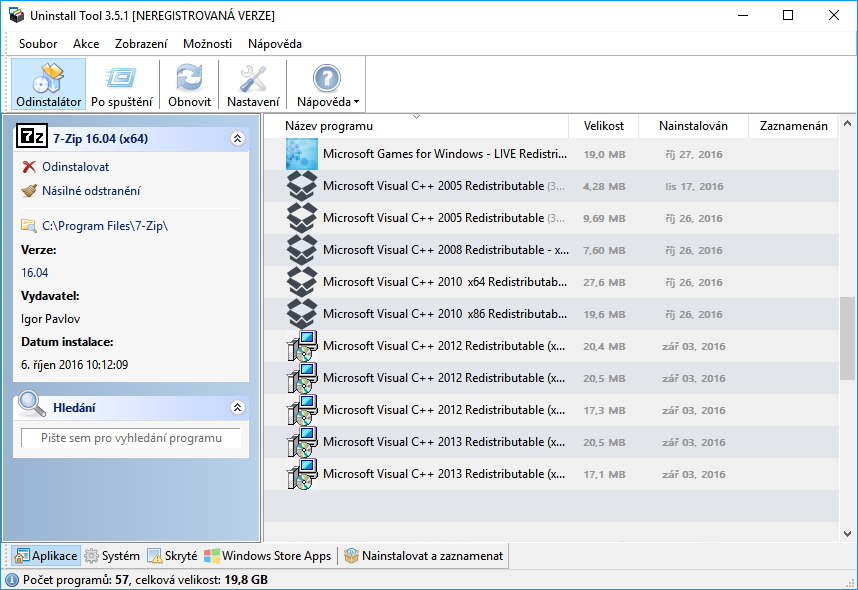Click the icon of the 4,28 MB Visual C++ 2005 entry
Image resolution: width=858 pixels, height=590 pixels.
(302, 186)
